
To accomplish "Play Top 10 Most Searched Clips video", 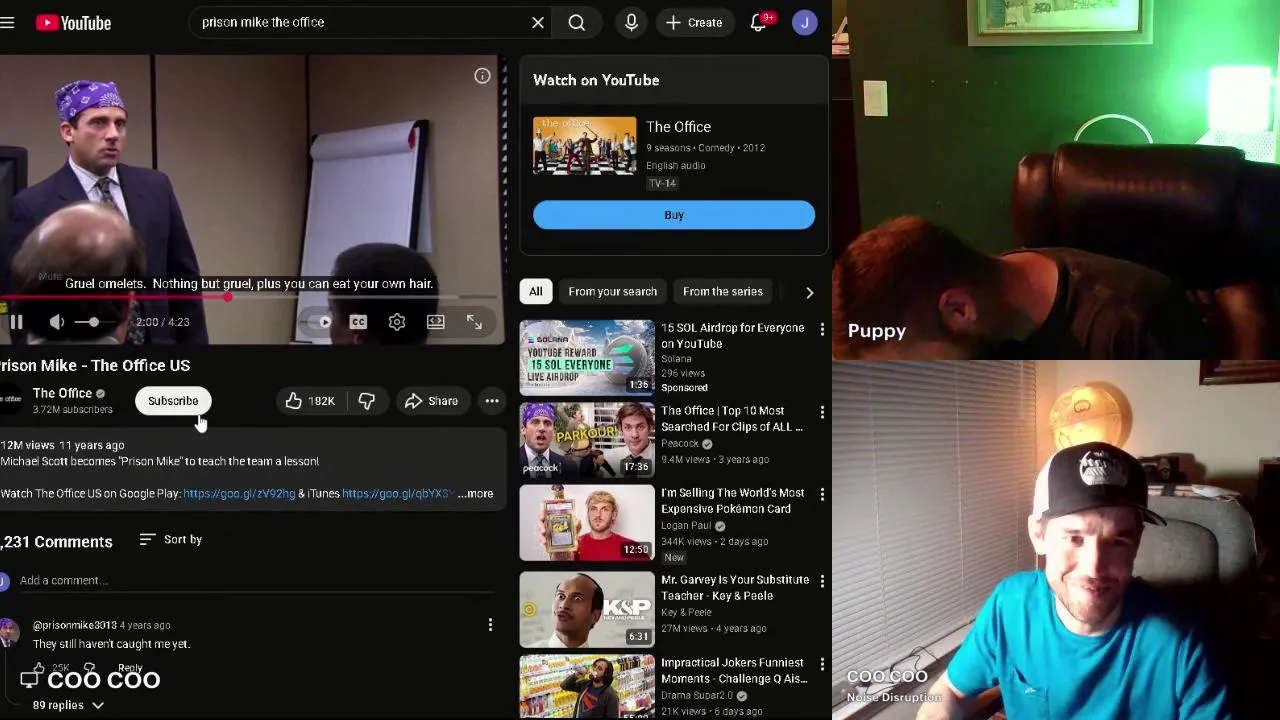I will [587, 440].
